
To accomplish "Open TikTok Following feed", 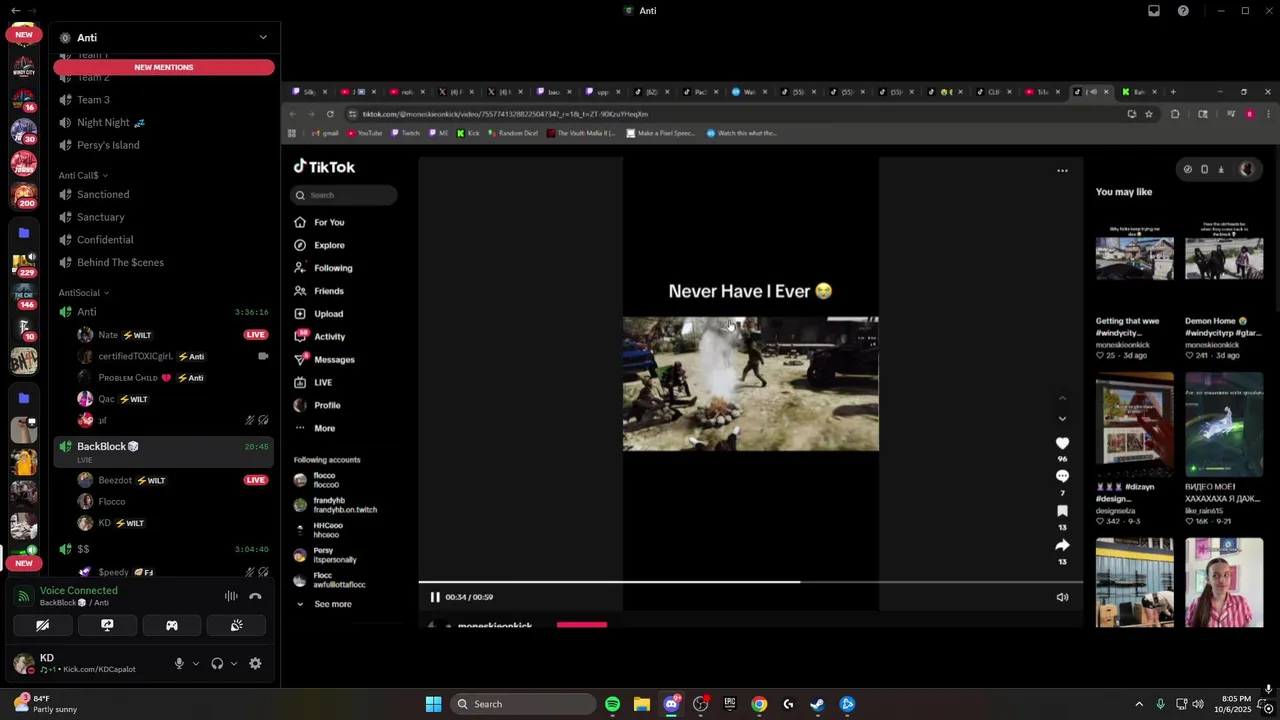I will (333, 268).
